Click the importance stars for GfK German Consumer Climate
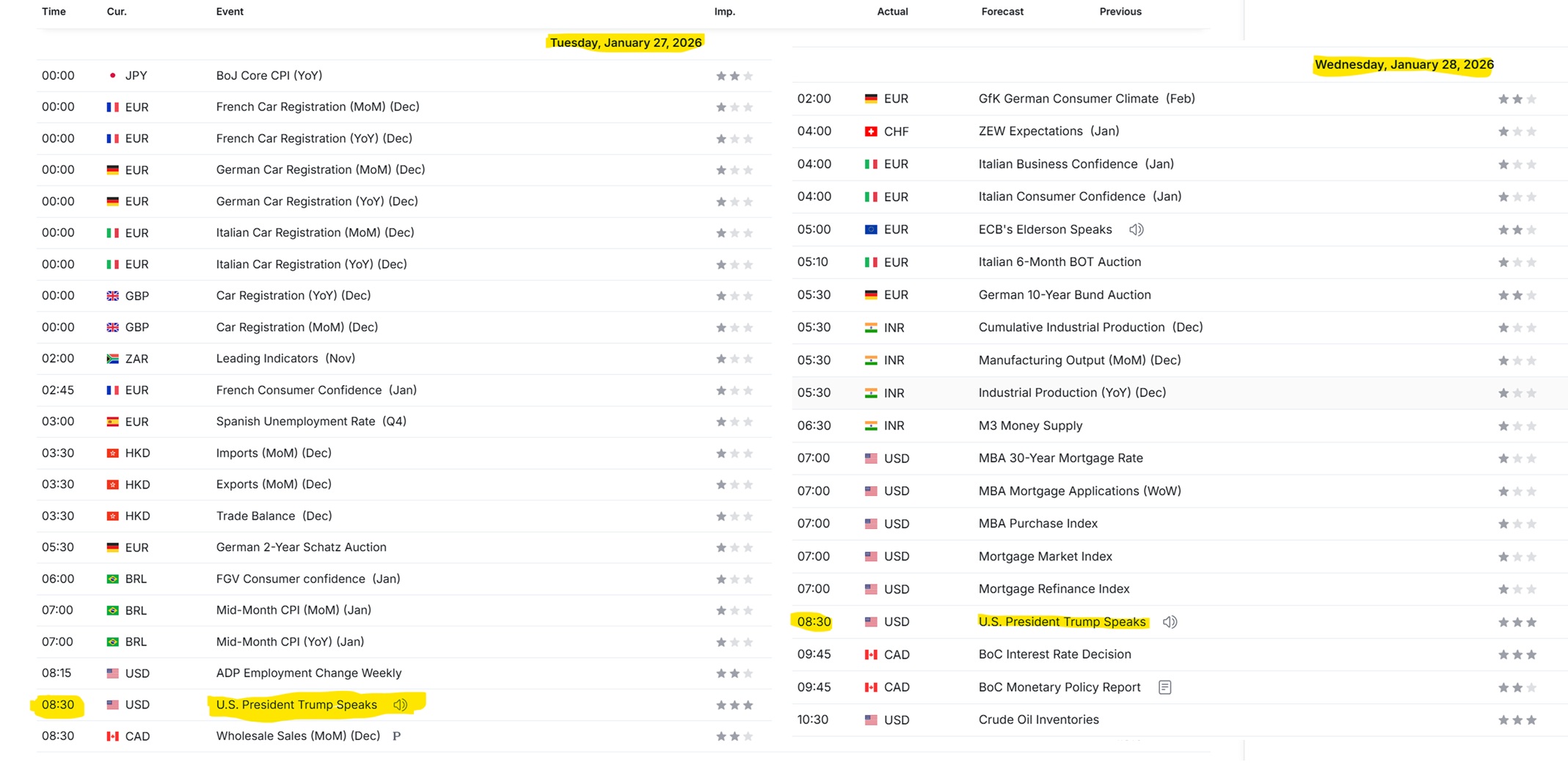This screenshot has width=1568, height=773. [1517, 99]
